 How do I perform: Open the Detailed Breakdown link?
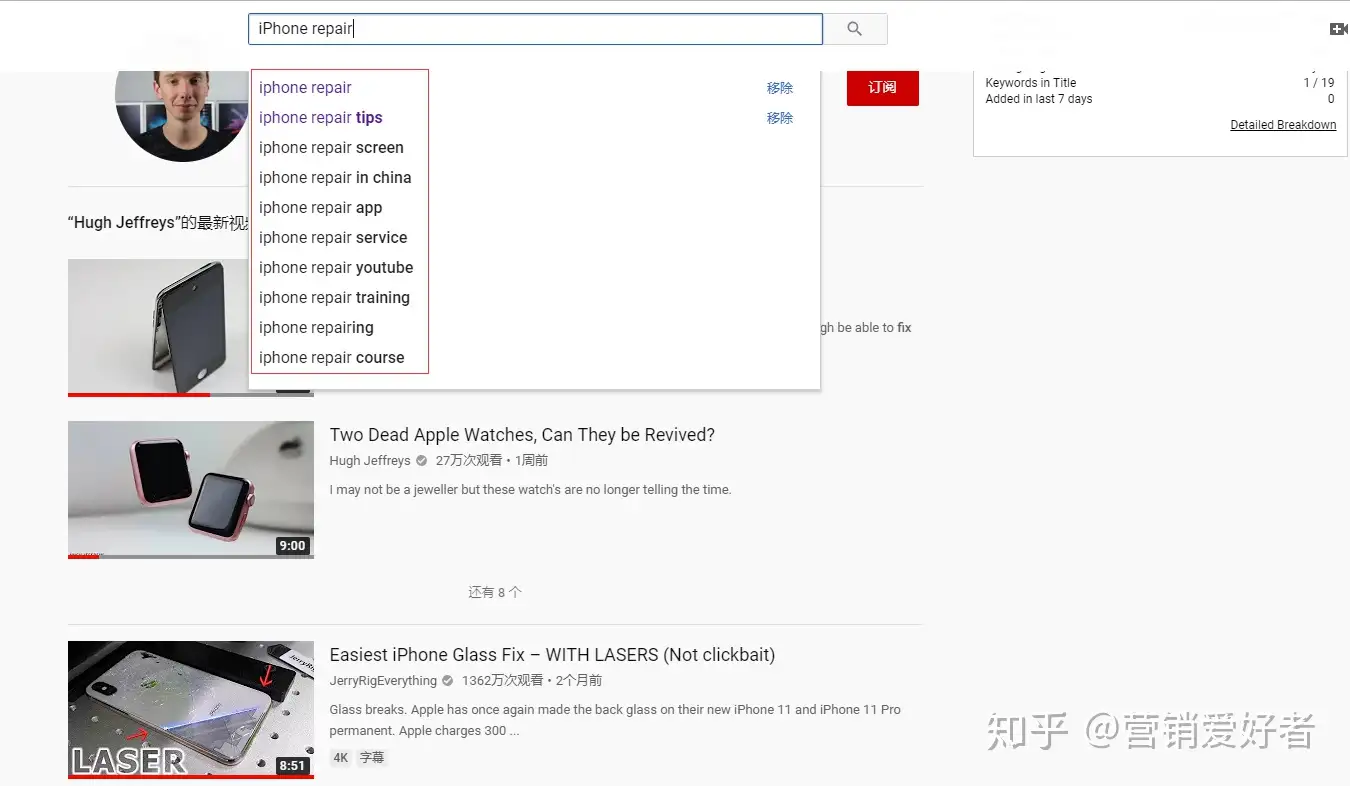pos(1283,125)
